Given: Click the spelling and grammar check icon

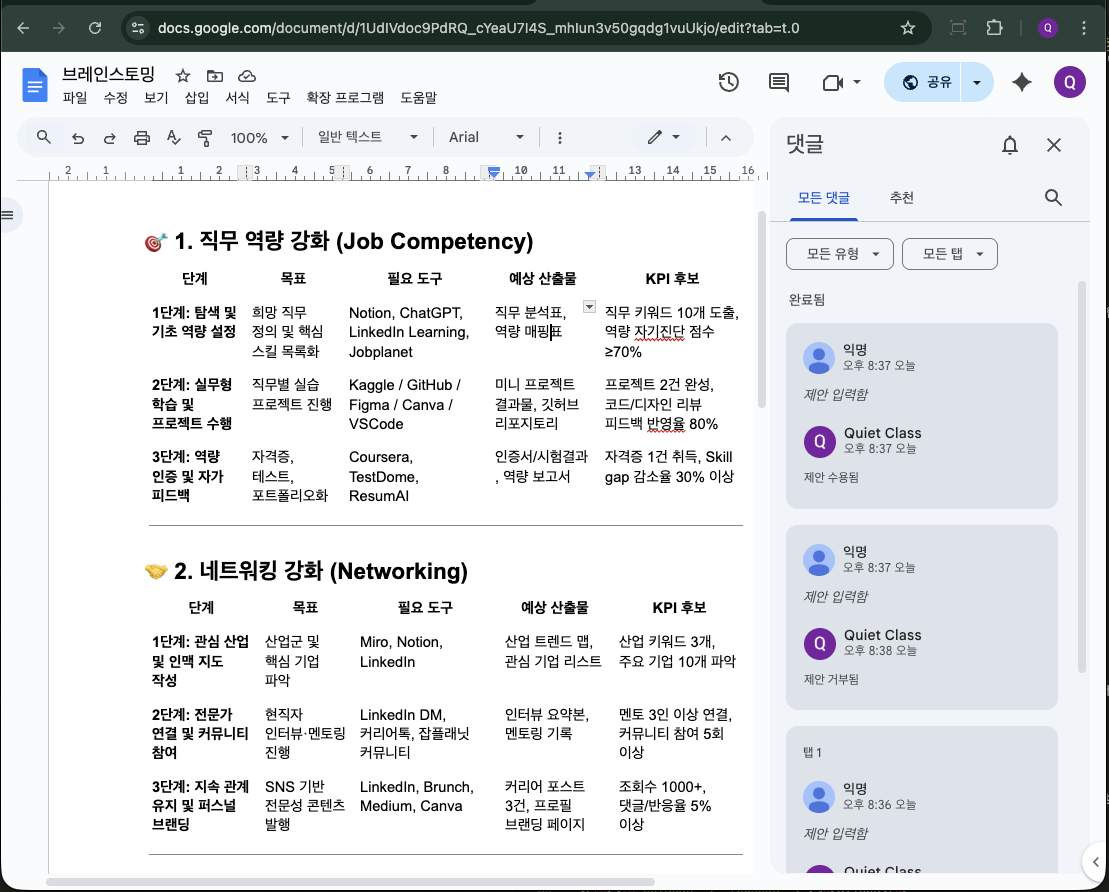Looking at the screenshot, I should [x=173, y=137].
